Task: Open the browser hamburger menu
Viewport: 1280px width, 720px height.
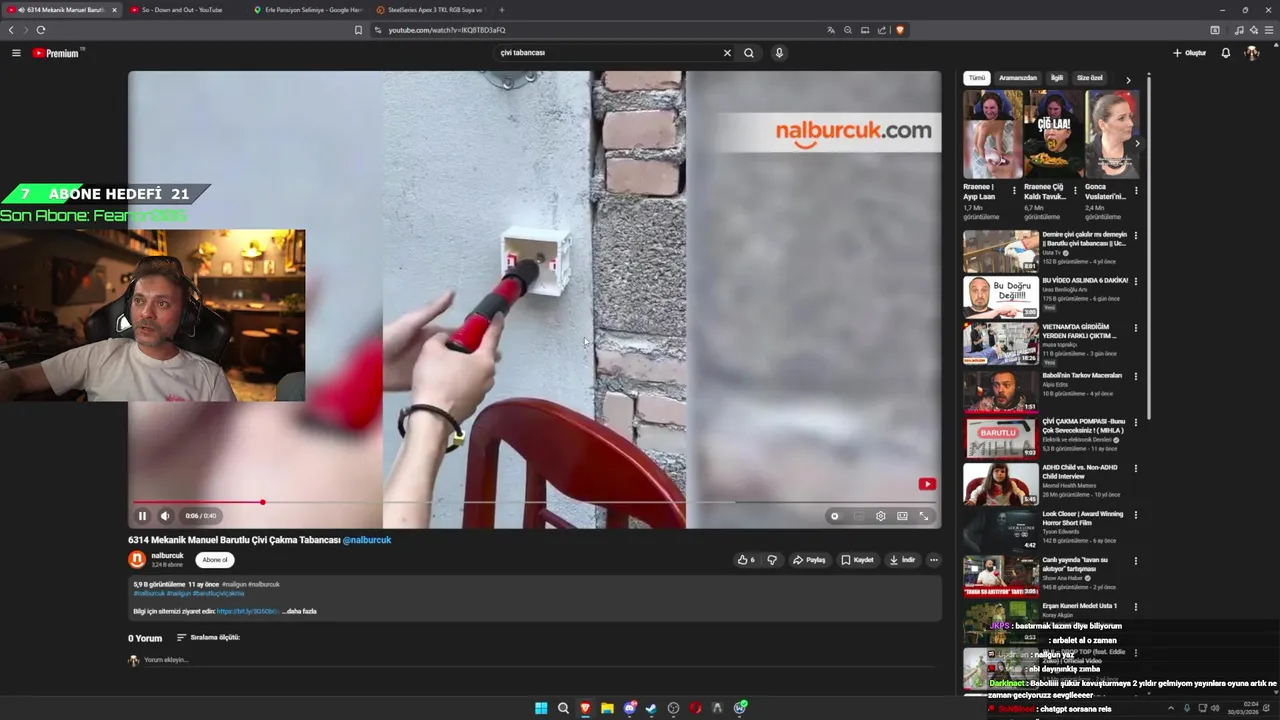Action: click(x=1269, y=30)
